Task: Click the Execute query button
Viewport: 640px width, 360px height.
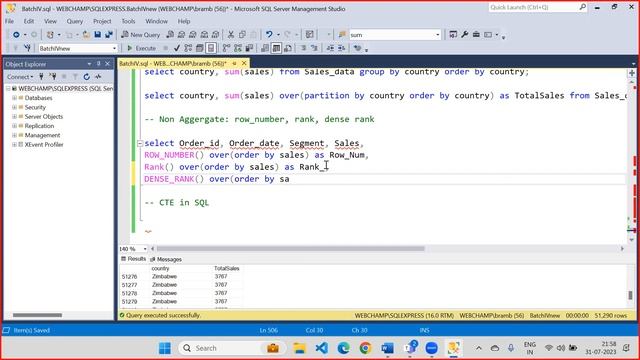Action: tap(141, 48)
